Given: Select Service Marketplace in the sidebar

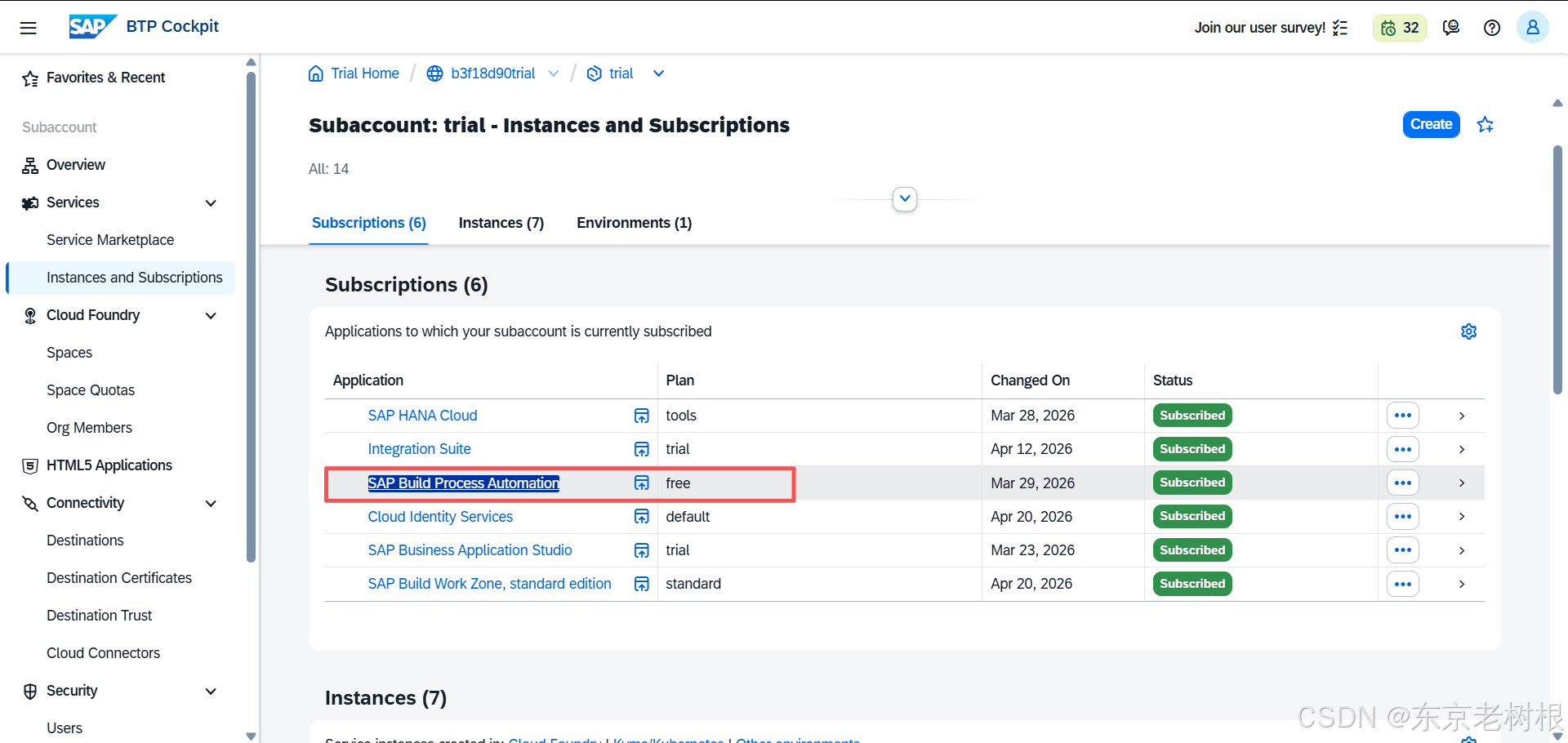Looking at the screenshot, I should coord(110,240).
